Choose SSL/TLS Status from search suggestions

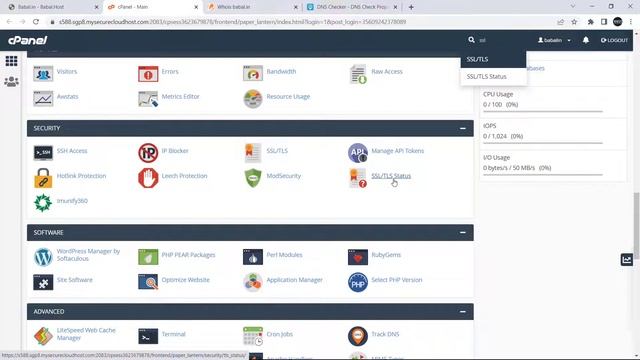click(x=493, y=76)
